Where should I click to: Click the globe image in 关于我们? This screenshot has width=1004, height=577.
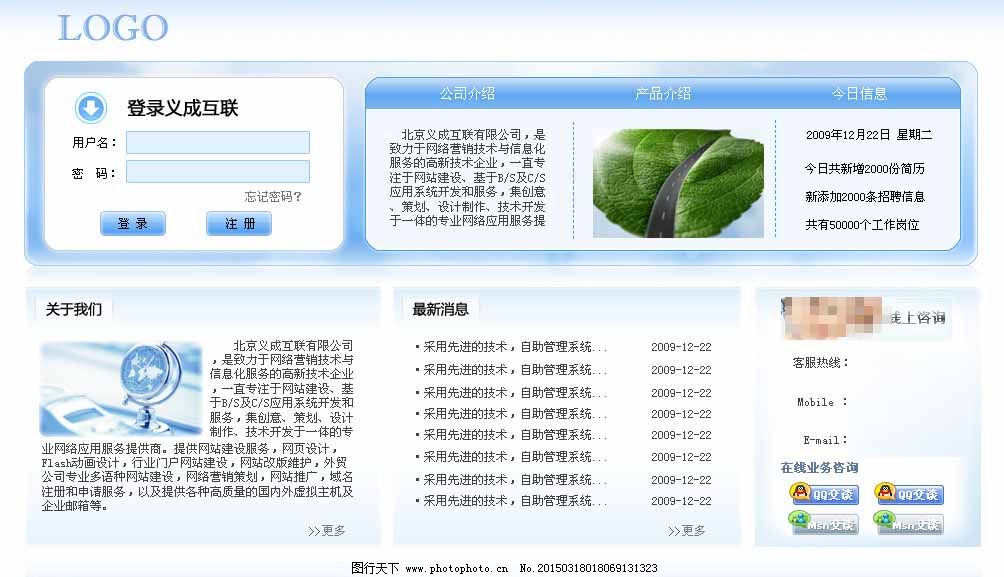[x=121, y=389]
